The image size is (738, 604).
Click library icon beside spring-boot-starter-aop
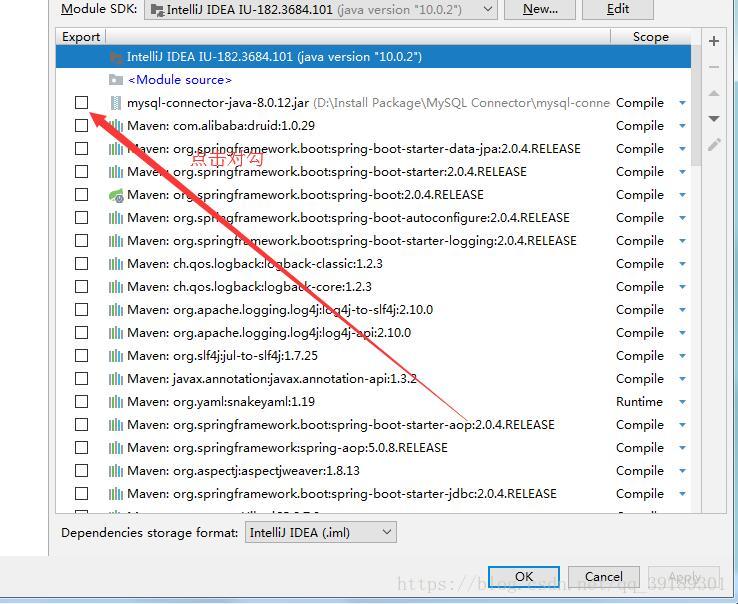pos(116,425)
